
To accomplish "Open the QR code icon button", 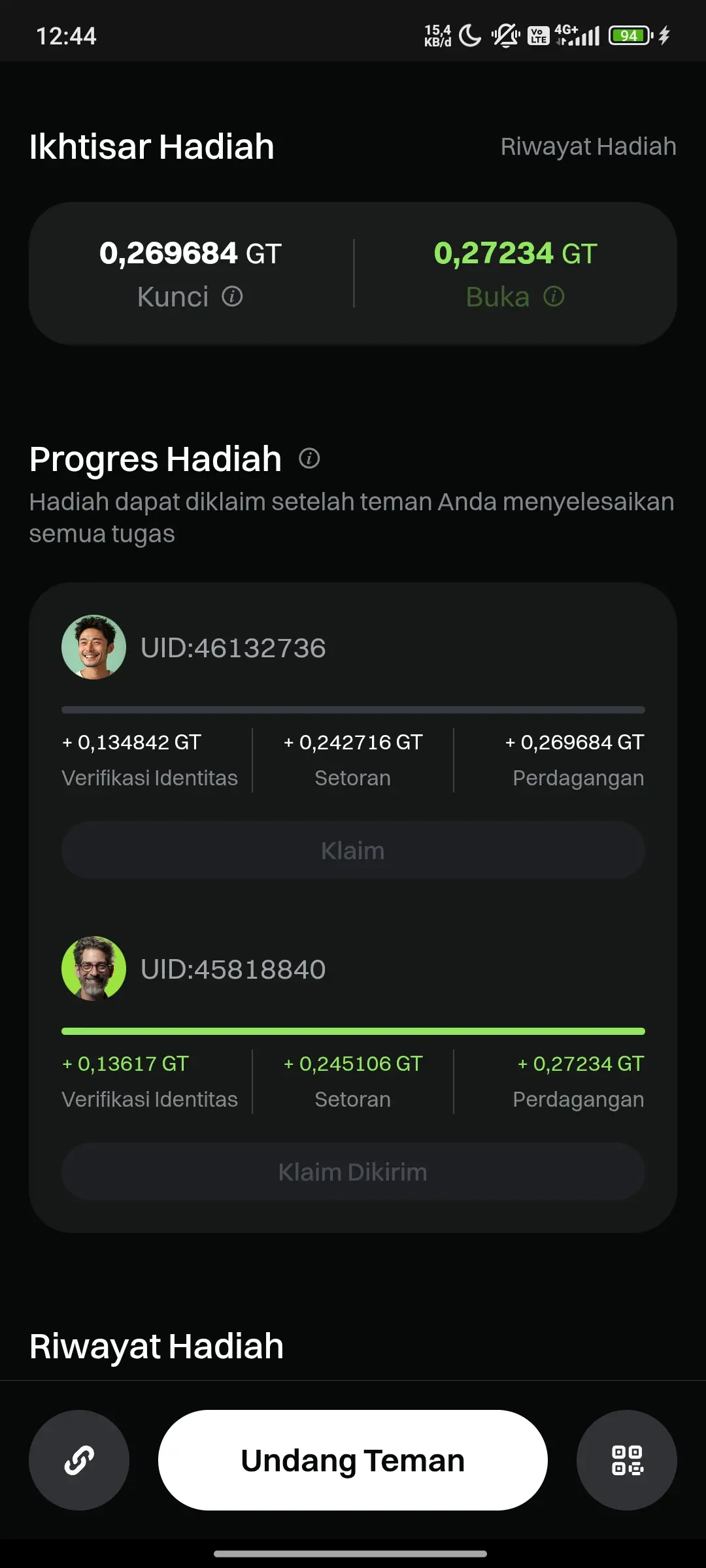I will pyautogui.click(x=627, y=1460).
